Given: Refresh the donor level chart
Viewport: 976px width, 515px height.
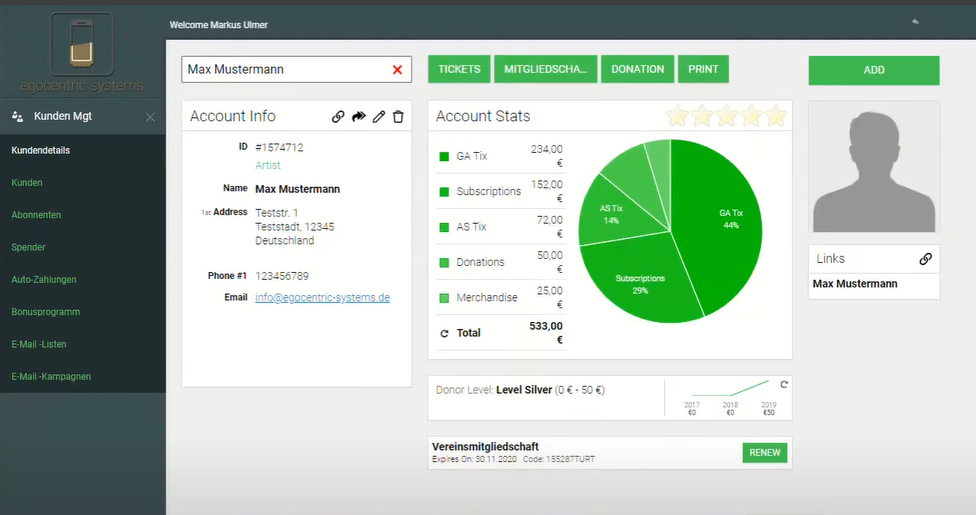Looking at the screenshot, I should pyautogui.click(x=784, y=384).
